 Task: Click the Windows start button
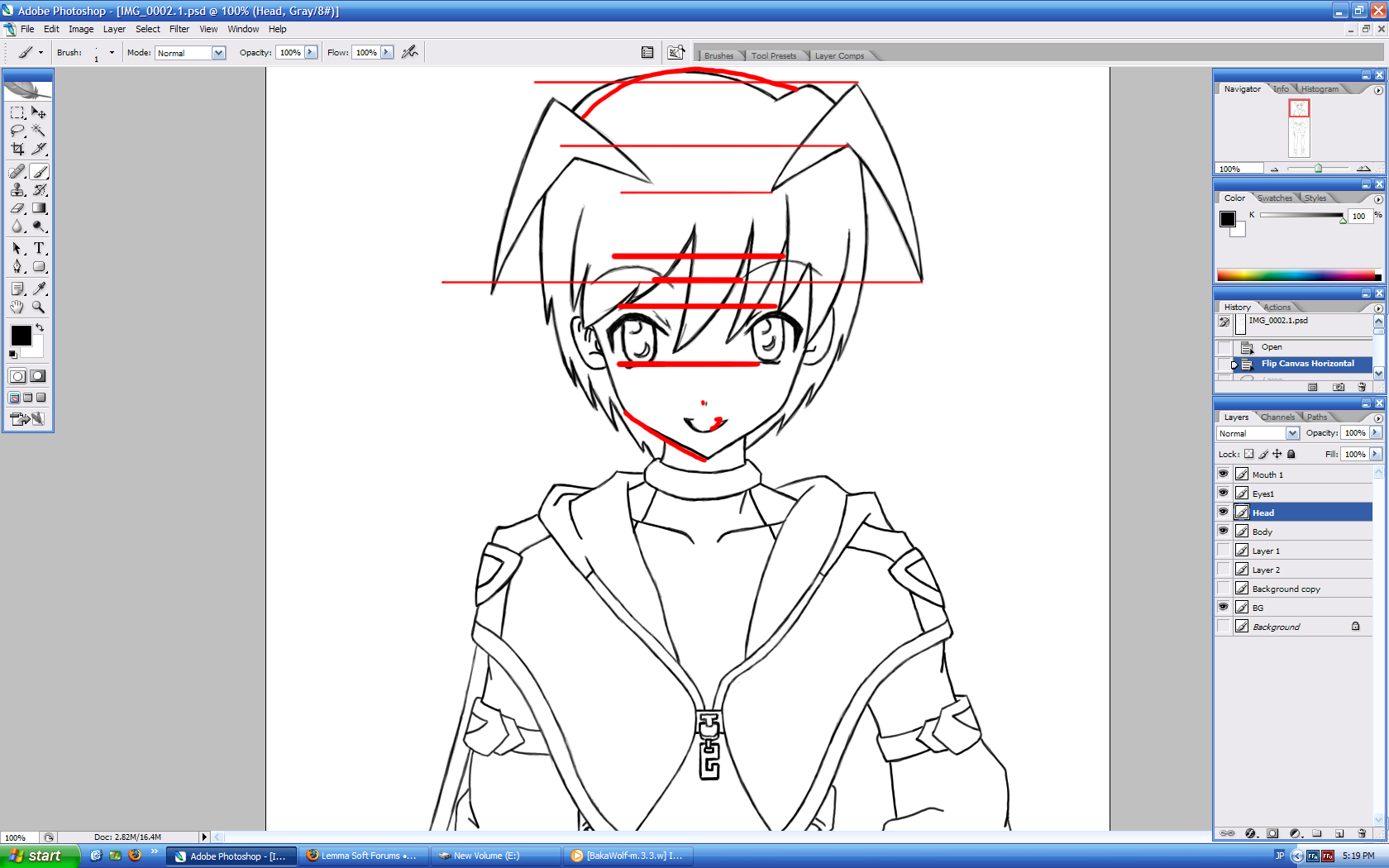(x=39, y=856)
